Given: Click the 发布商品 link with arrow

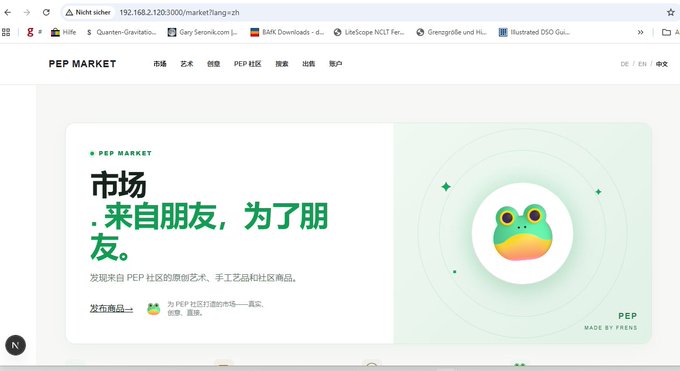Looking at the screenshot, I should click(x=111, y=309).
